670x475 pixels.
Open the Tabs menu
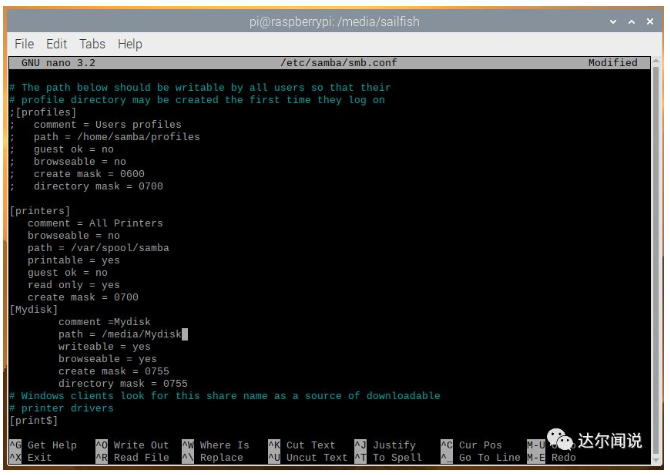pyautogui.click(x=92, y=44)
